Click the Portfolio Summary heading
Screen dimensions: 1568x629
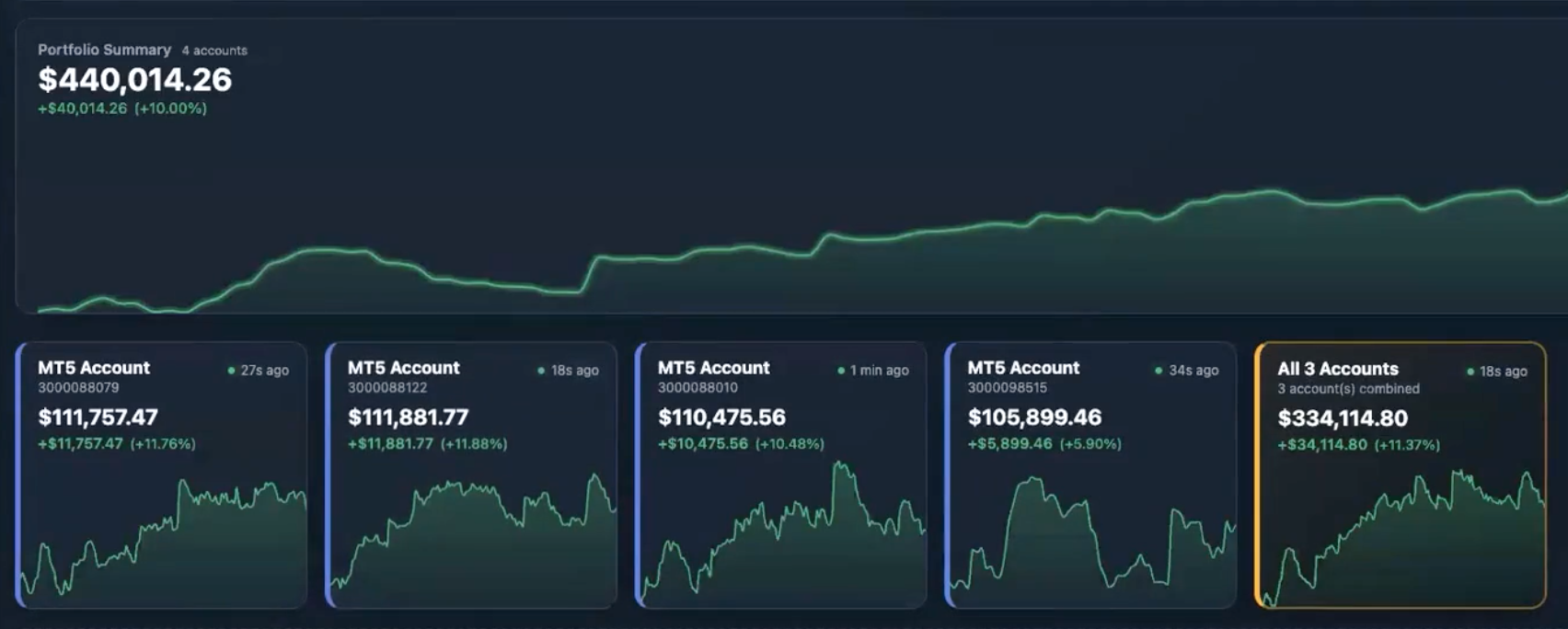[x=104, y=50]
